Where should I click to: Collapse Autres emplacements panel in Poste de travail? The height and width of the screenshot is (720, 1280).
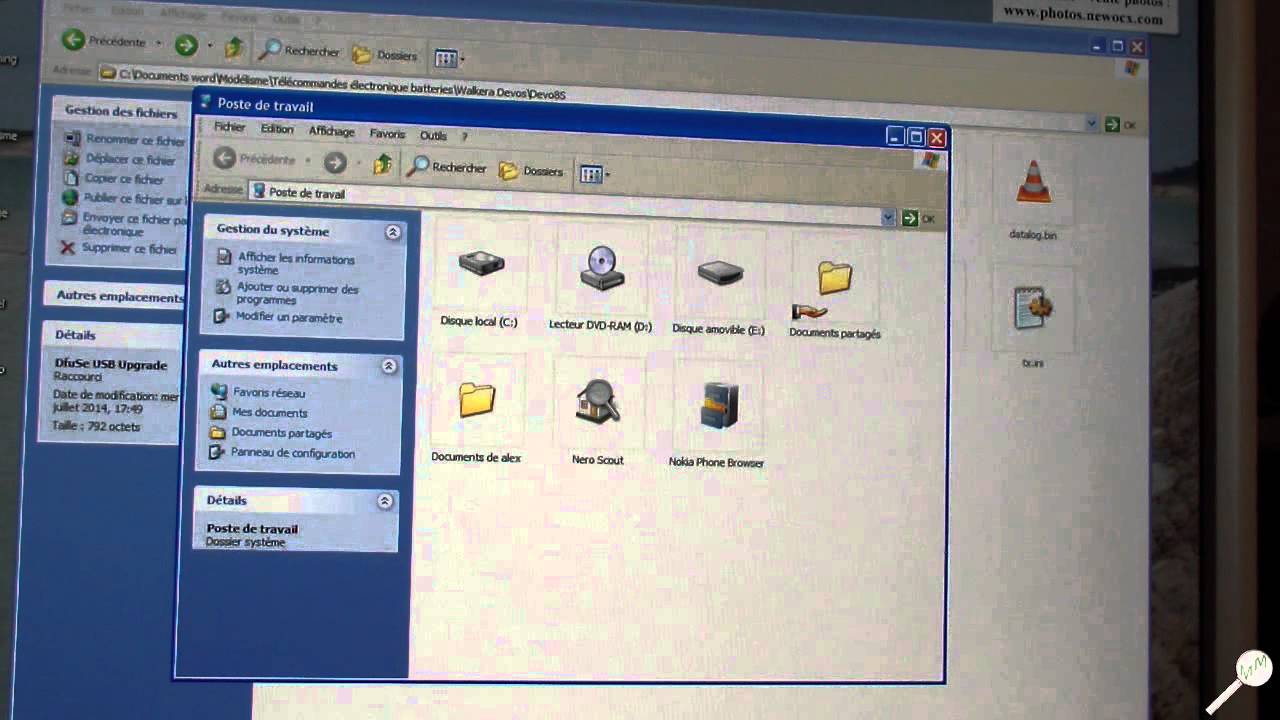pos(389,367)
